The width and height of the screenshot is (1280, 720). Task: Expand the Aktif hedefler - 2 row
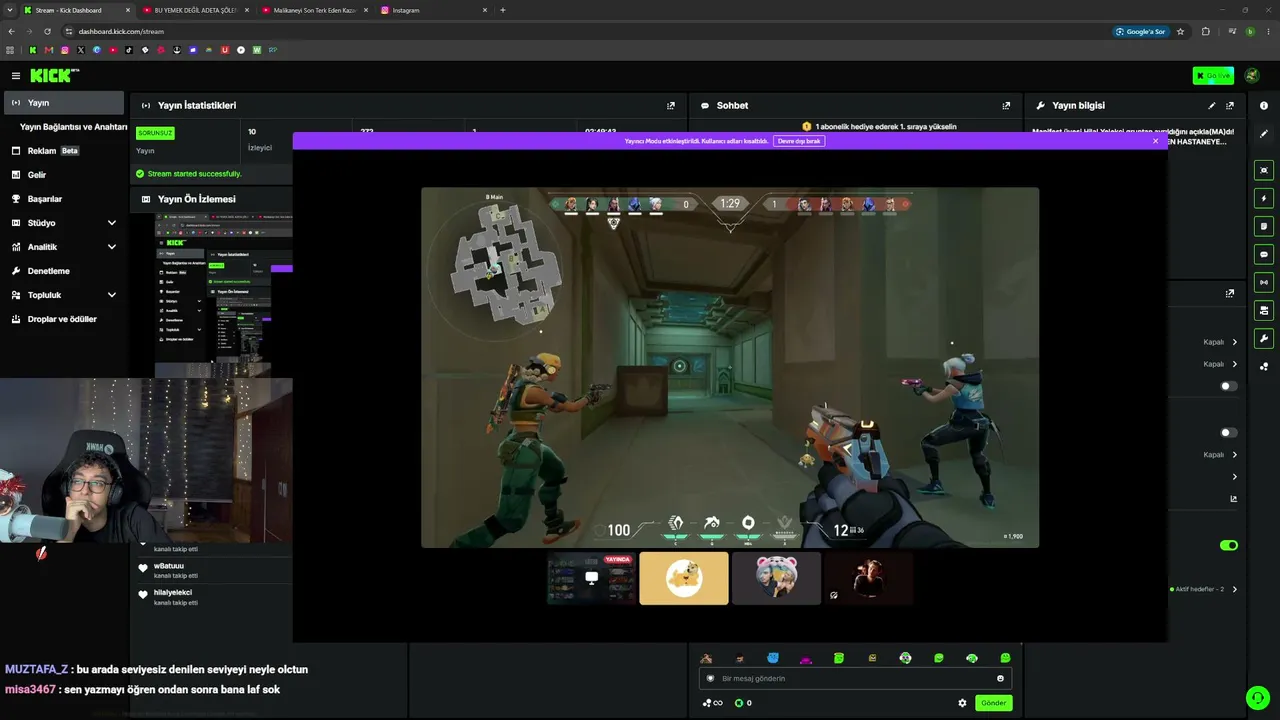(x=1204, y=589)
